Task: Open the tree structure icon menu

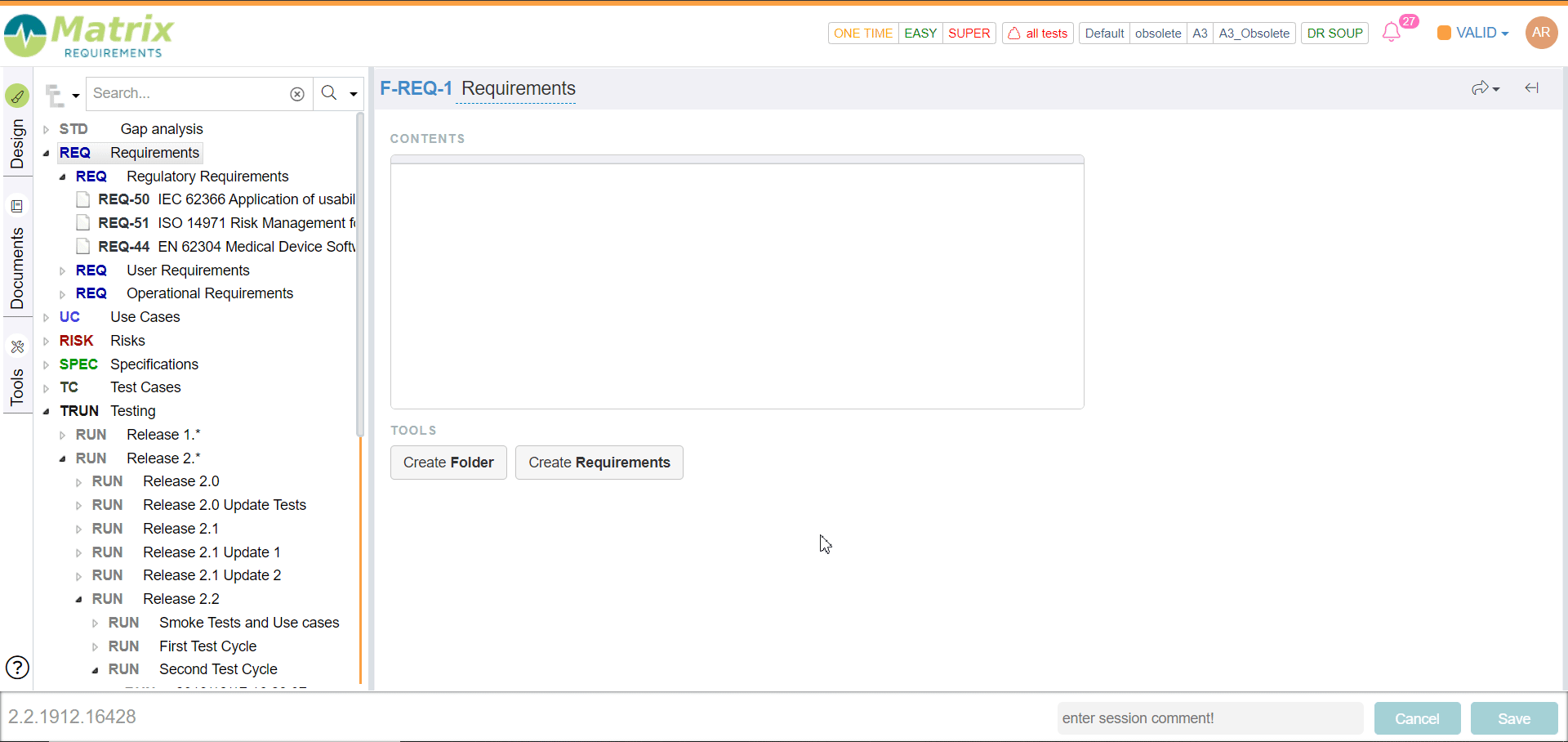Action: click(61, 95)
